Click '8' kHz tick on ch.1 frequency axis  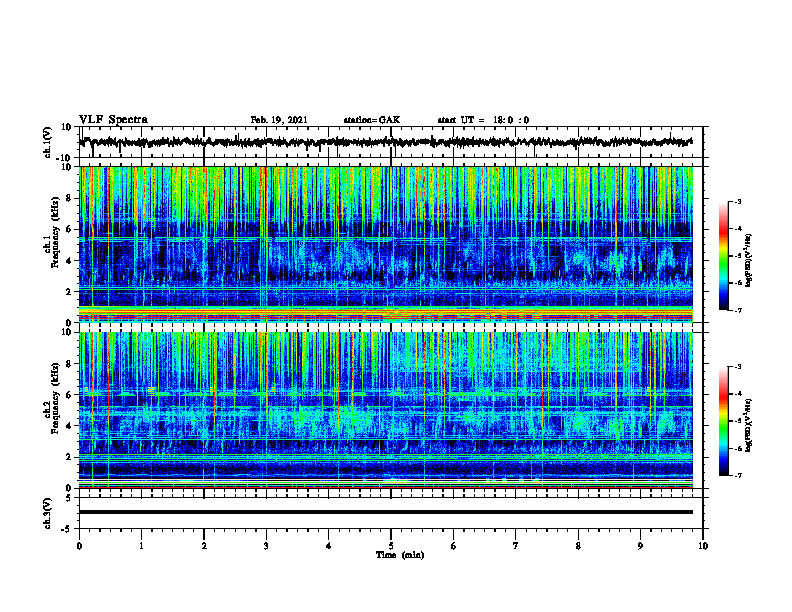(70, 198)
